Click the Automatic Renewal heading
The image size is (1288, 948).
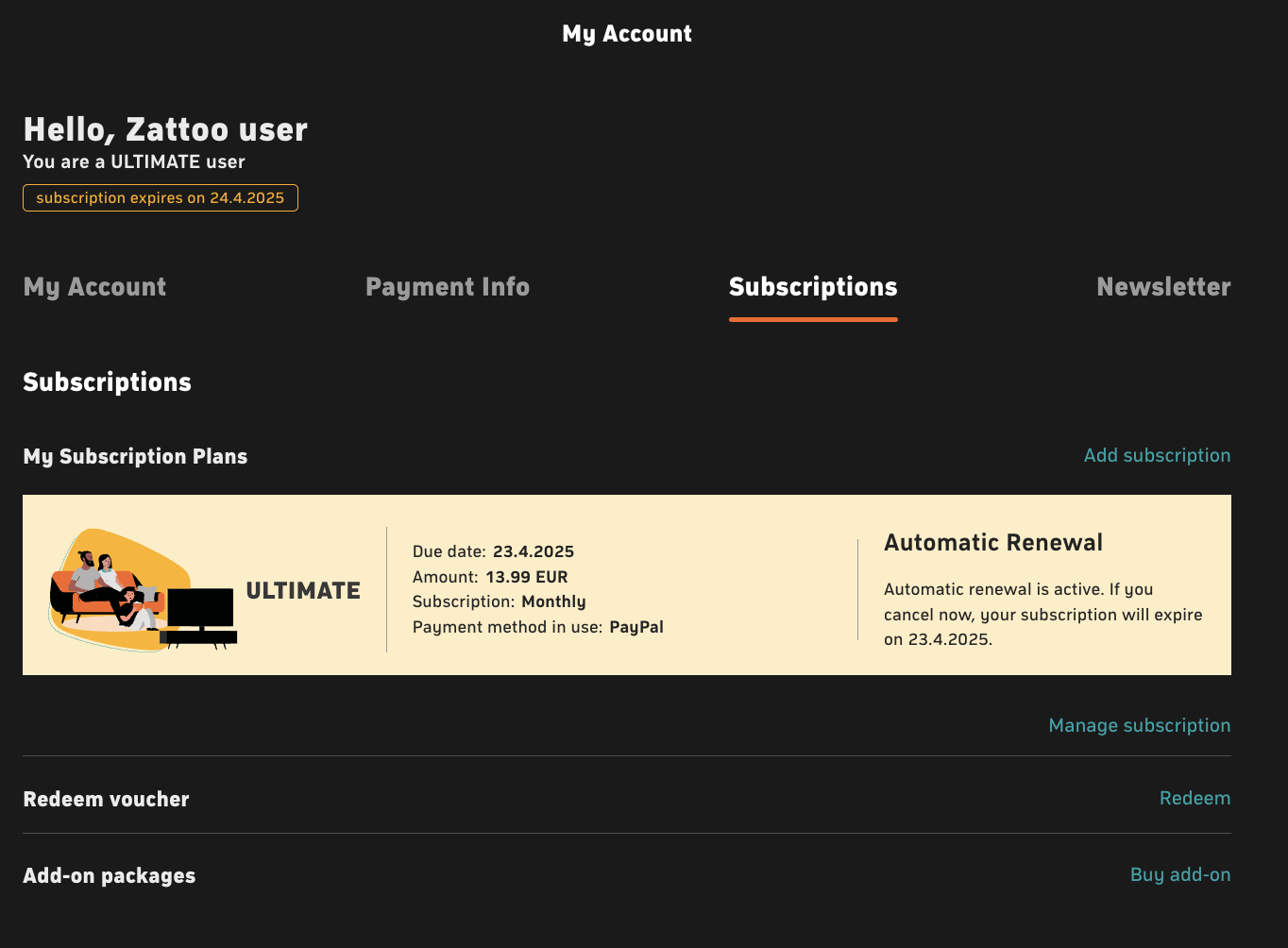click(x=993, y=543)
